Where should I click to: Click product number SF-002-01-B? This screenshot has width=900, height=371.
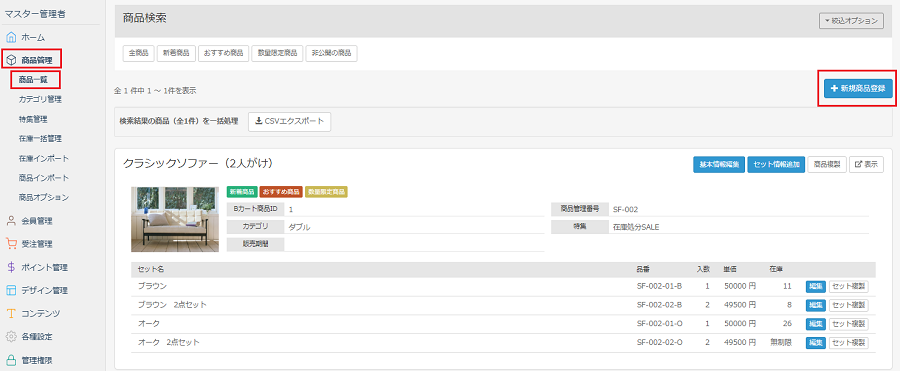660,286
